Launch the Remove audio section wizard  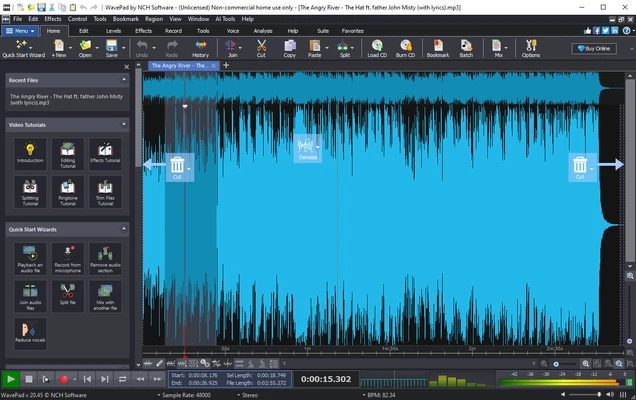click(x=105, y=259)
